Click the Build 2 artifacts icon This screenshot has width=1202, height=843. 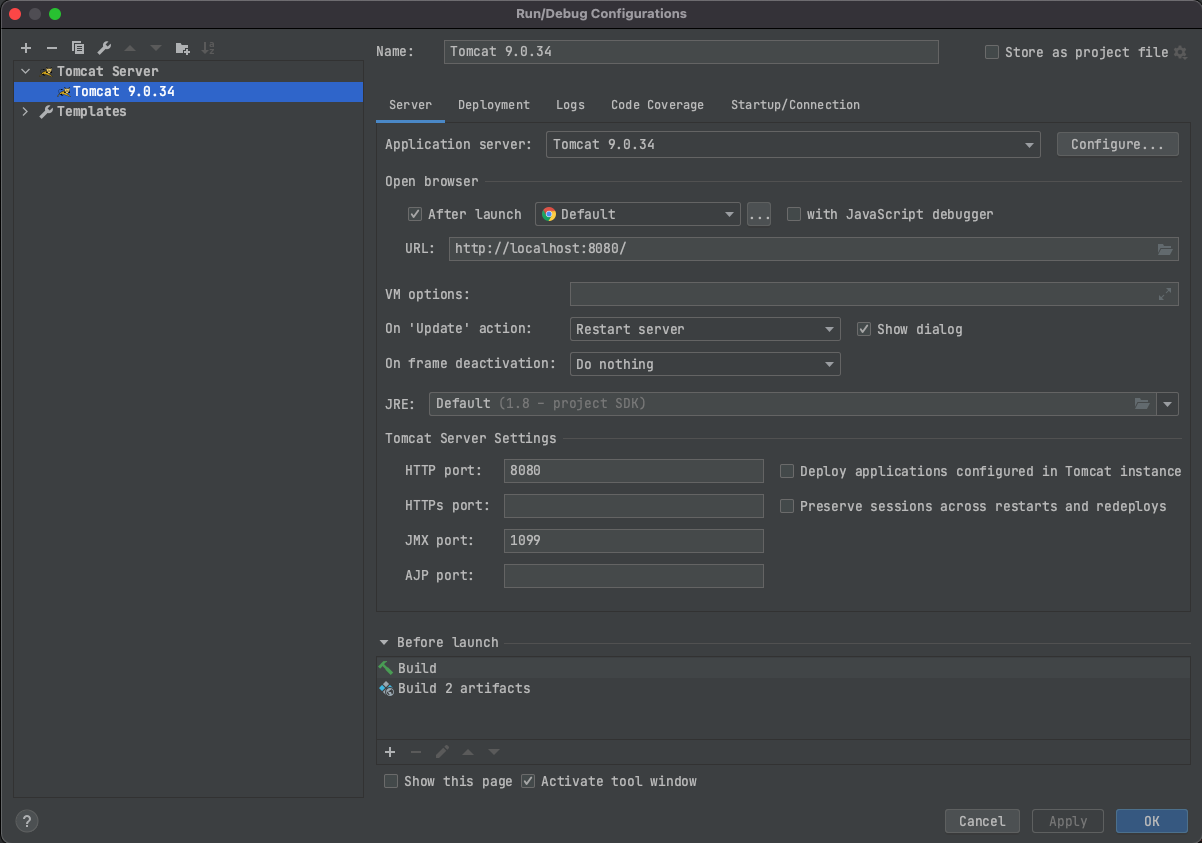tap(386, 688)
